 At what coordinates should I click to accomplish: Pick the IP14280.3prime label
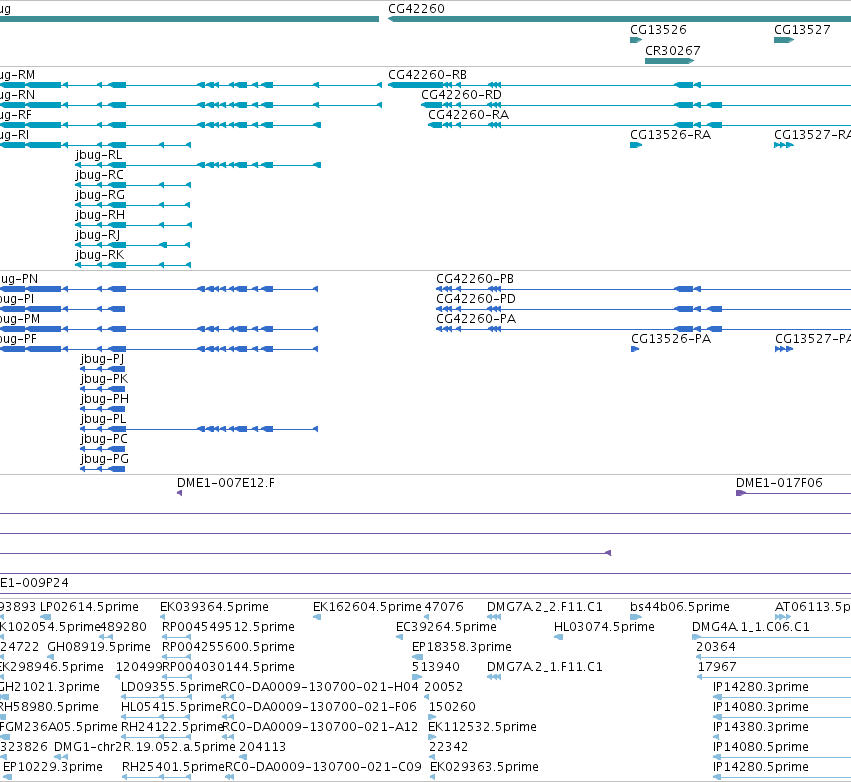(x=761, y=687)
